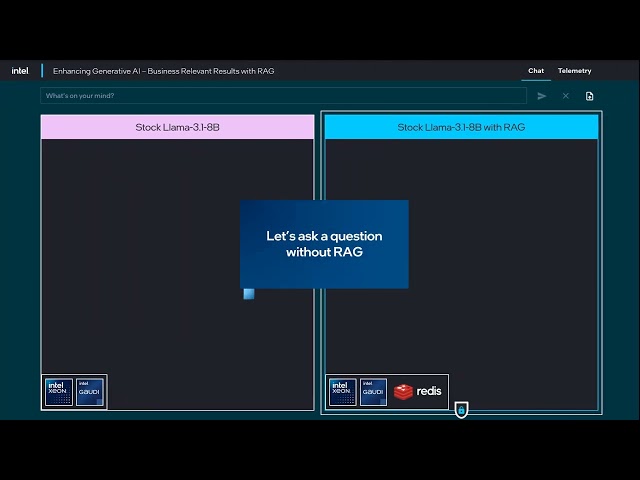Clear the prompt with the X icon

coord(565,96)
